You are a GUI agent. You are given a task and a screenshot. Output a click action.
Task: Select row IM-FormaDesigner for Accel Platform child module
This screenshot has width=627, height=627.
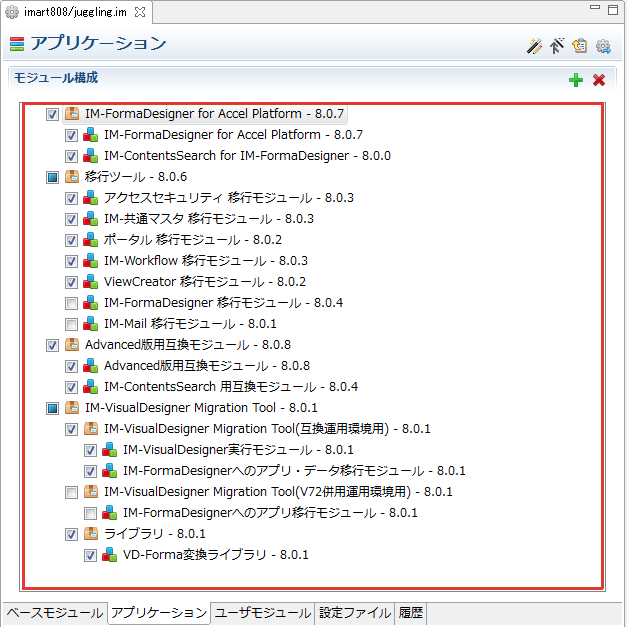pyautogui.click(x=233, y=135)
